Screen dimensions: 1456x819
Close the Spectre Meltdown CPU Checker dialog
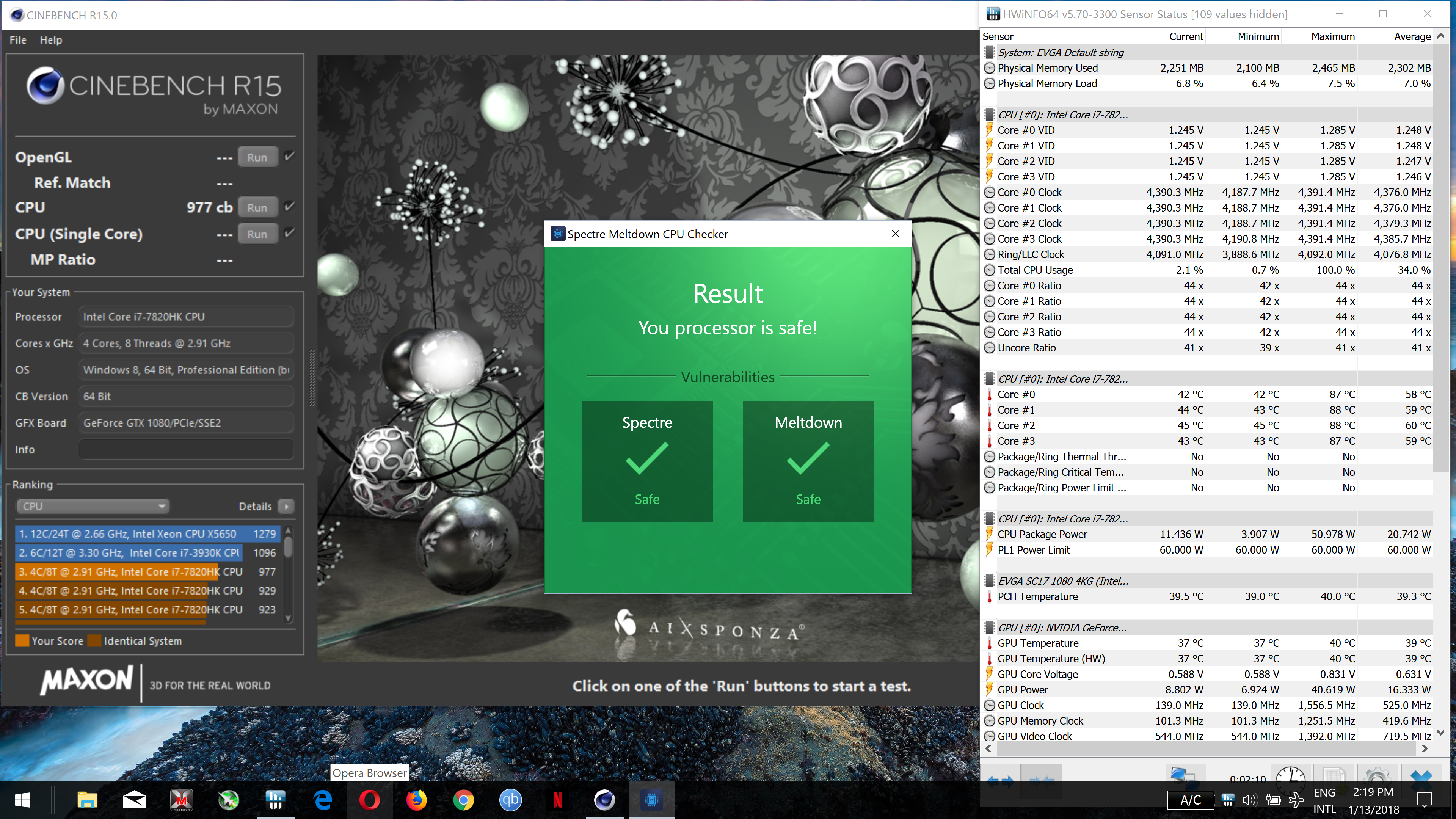pos(895,234)
